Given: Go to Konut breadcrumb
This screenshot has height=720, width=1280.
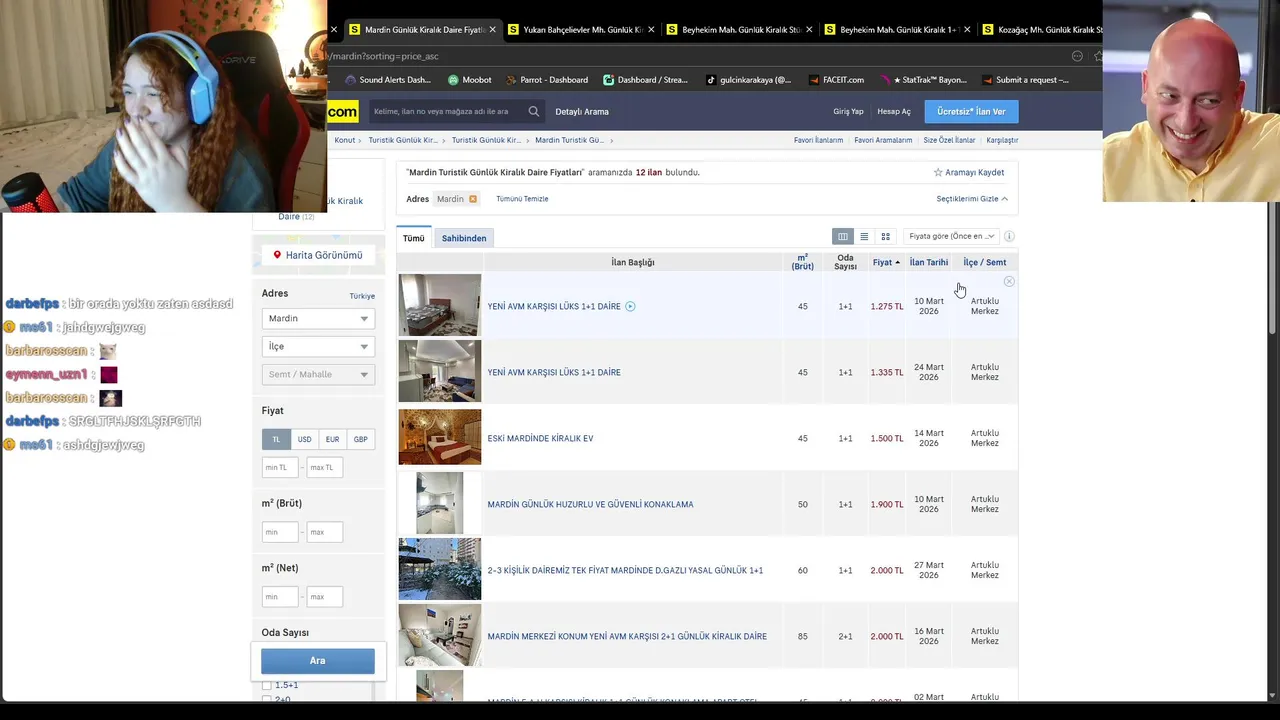Looking at the screenshot, I should pos(345,140).
